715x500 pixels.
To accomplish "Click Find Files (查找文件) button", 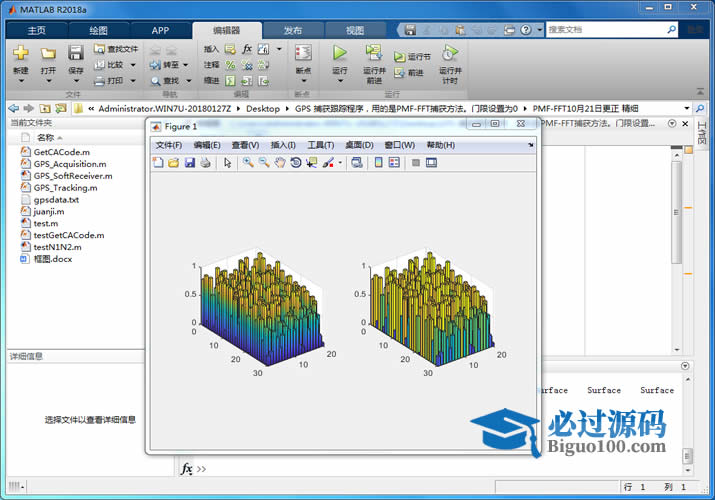I will tap(116, 49).
